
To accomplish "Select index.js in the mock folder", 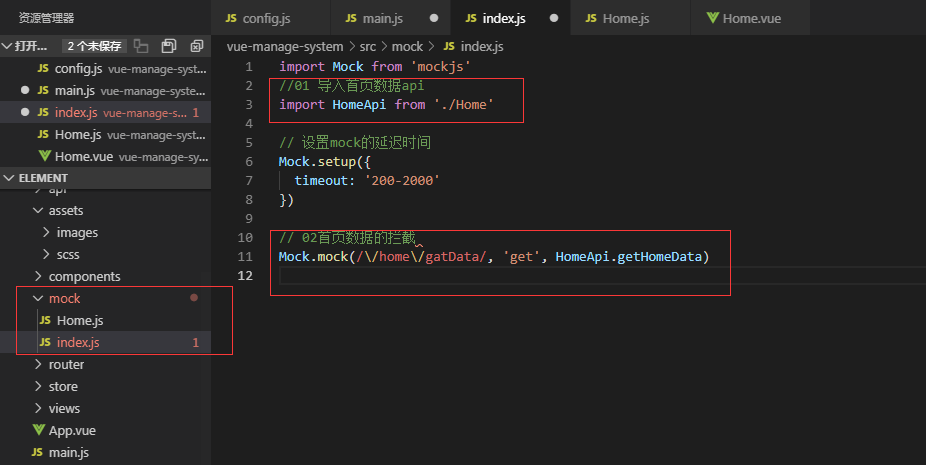I will 105,342.
